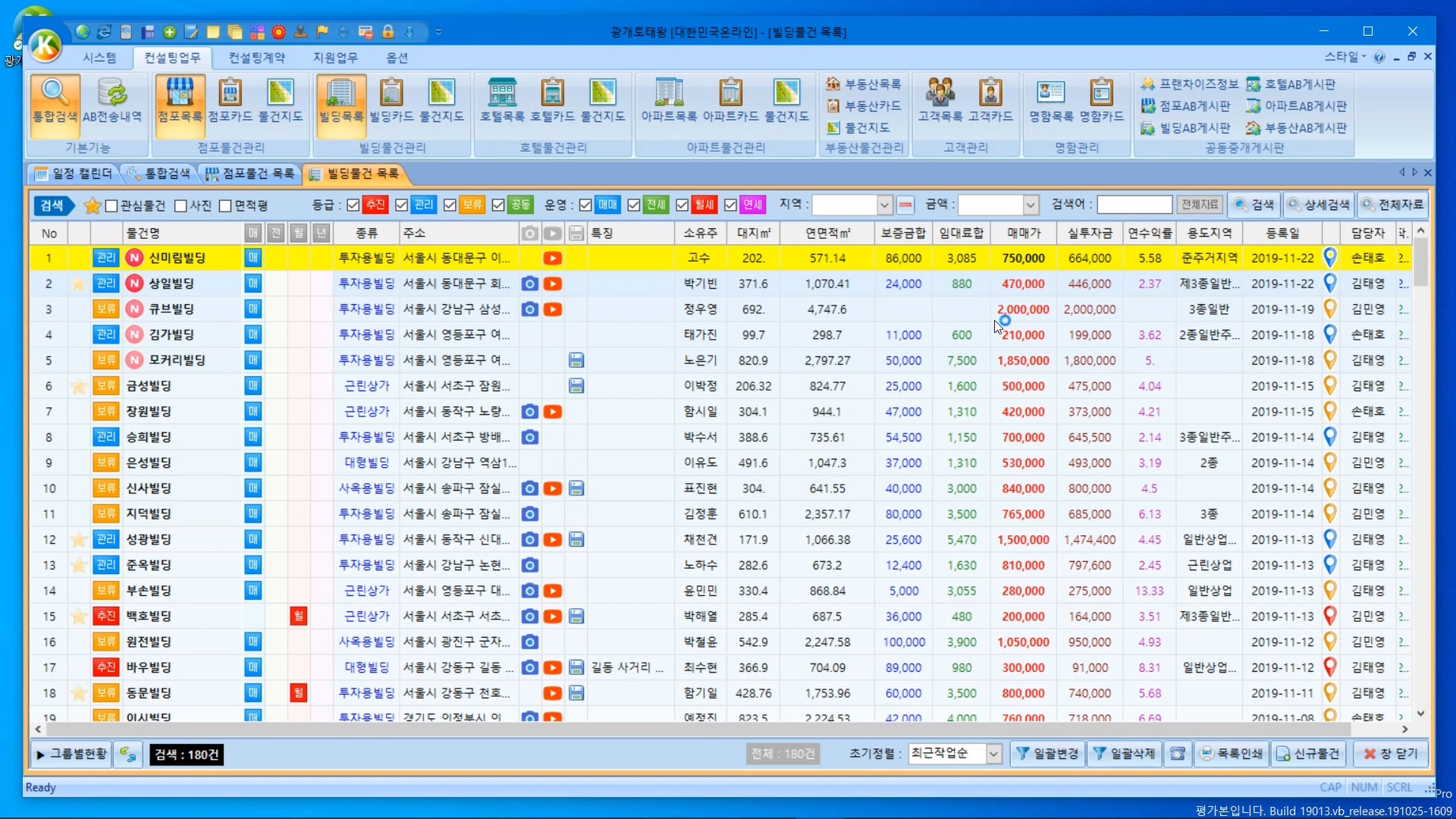Viewport: 1456px width, 819px height.
Task: Switch to the 컨설팅계약 ribbon tab
Action: click(256, 58)
